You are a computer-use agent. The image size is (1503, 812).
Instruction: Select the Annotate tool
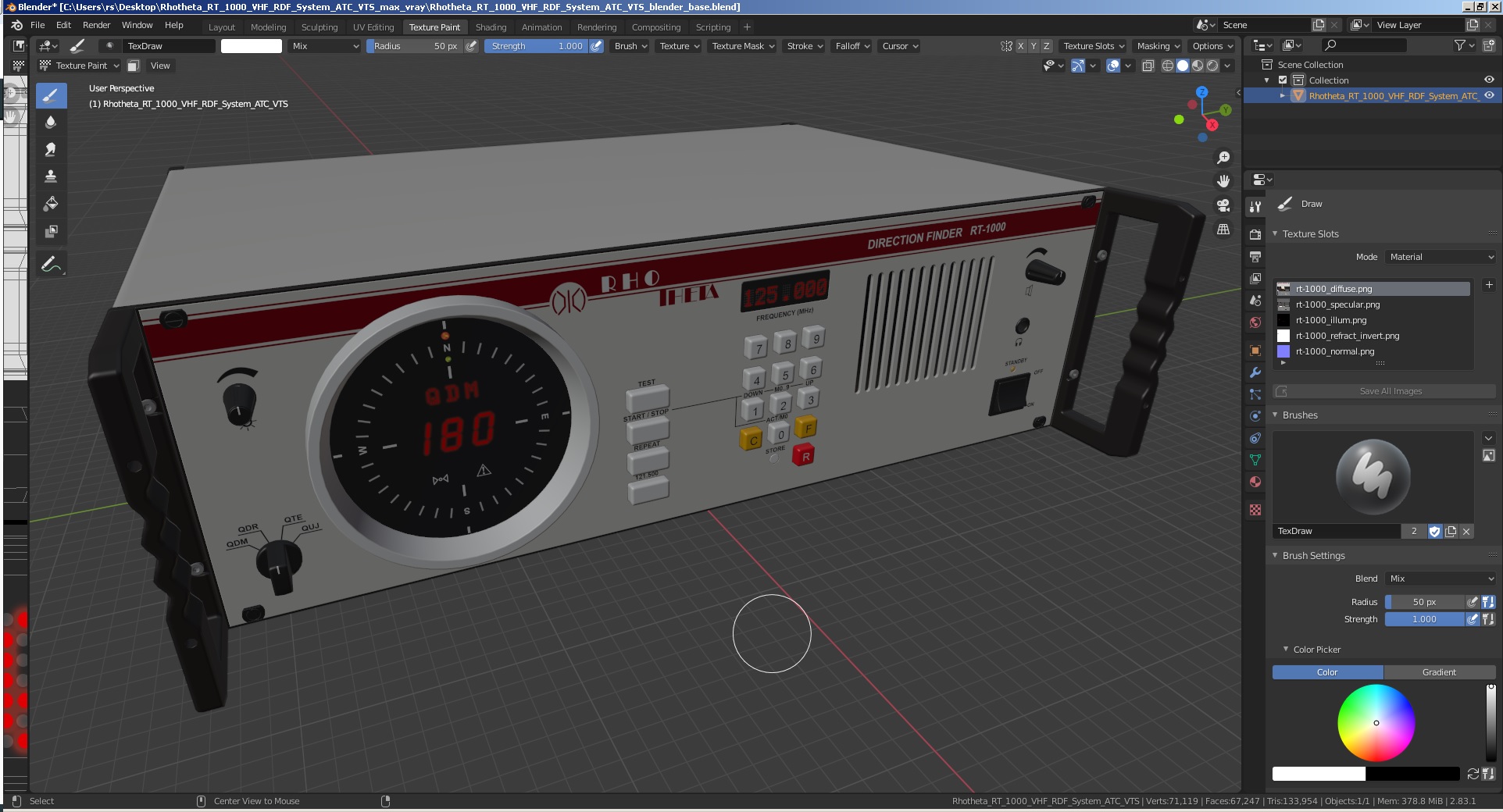[51, 265]
